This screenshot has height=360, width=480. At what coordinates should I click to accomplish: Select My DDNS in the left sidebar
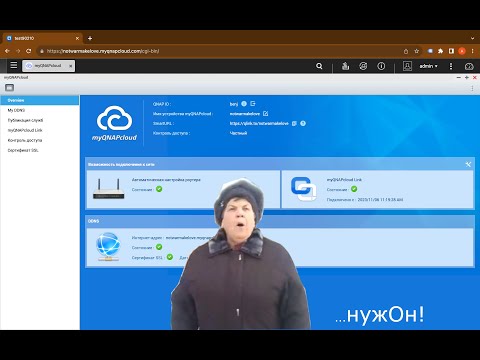tap(40, 110)
